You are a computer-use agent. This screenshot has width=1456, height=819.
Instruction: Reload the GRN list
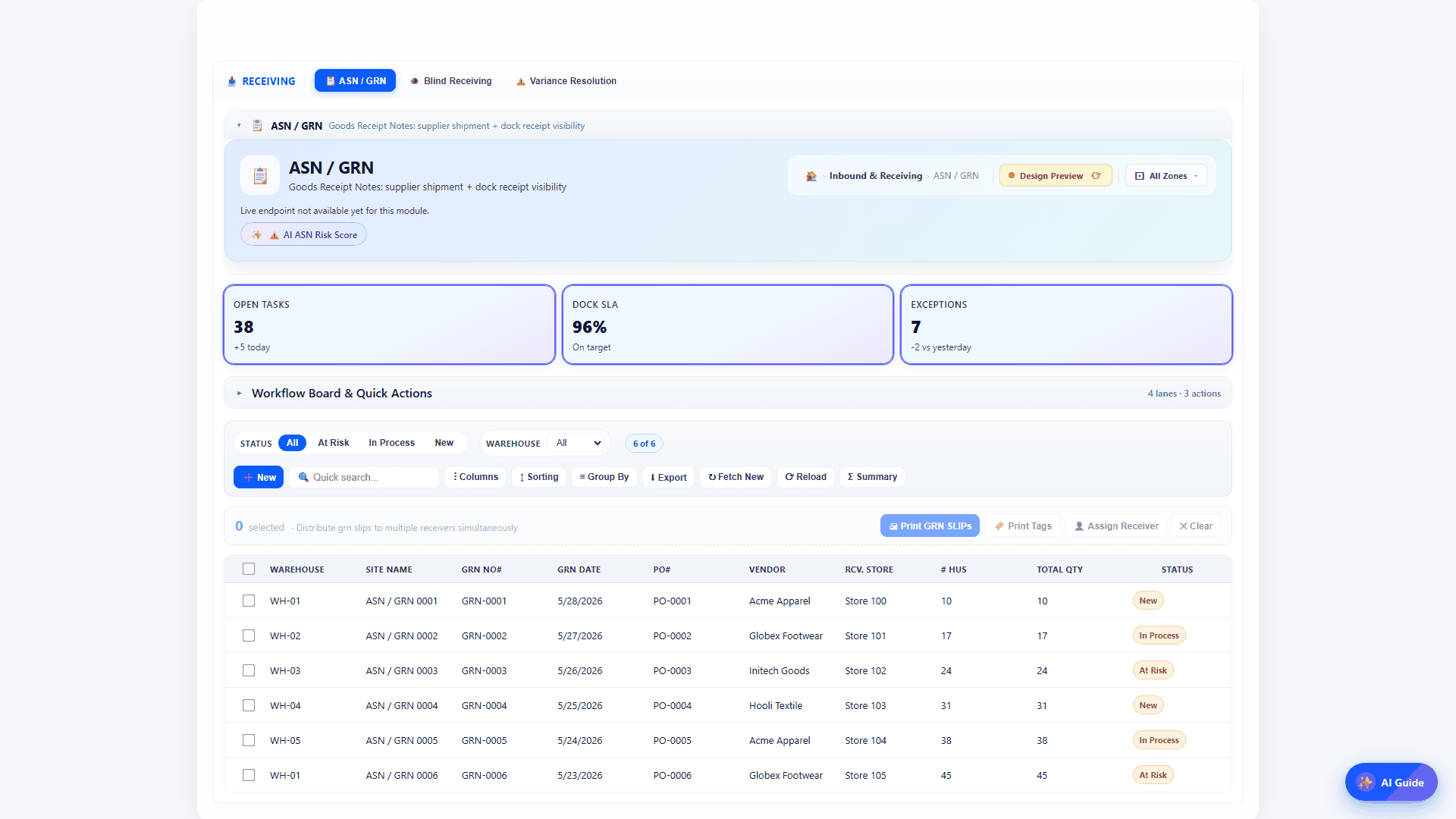pos(805,477)
